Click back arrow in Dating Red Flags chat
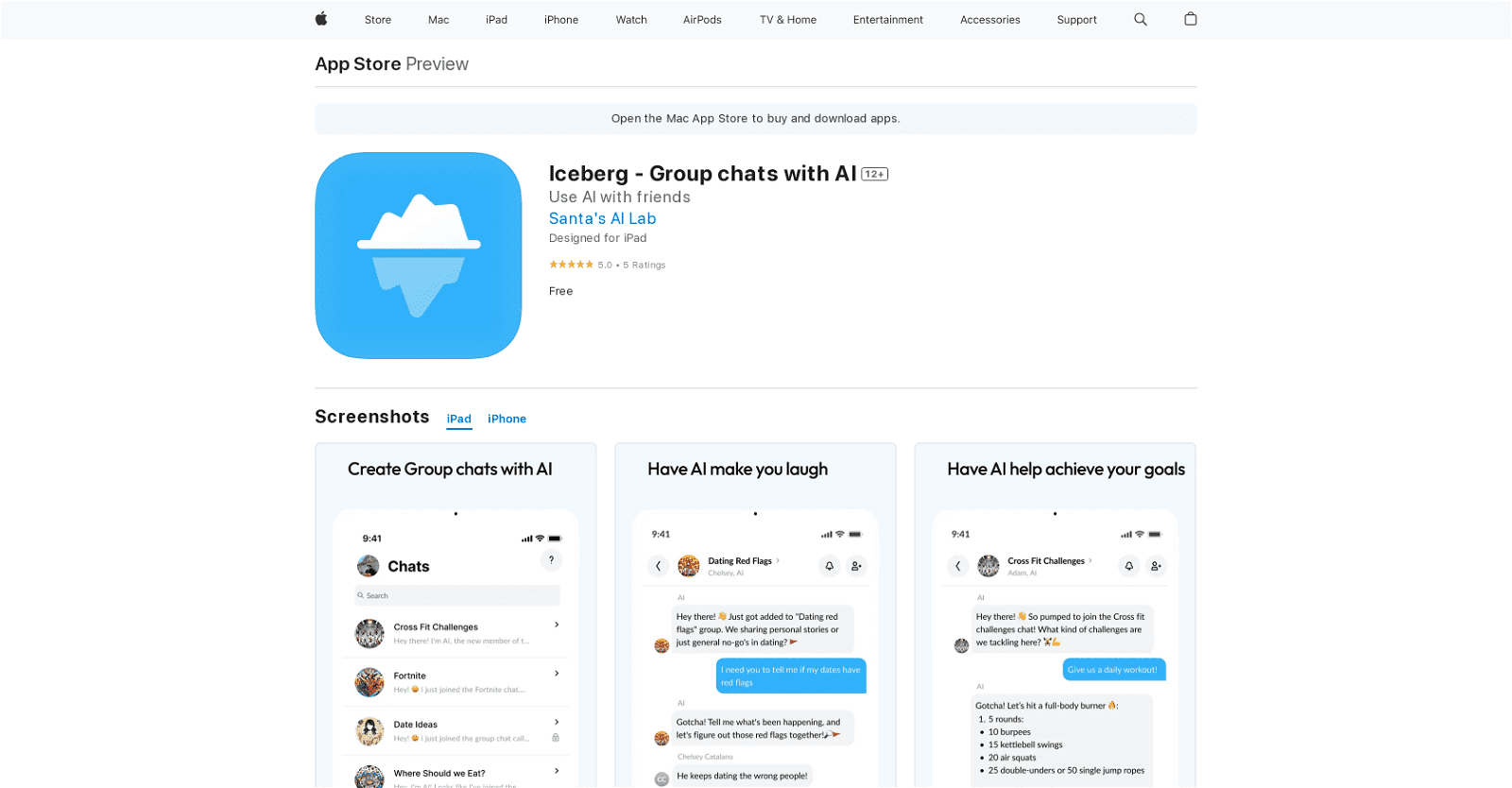 [659, 566]
